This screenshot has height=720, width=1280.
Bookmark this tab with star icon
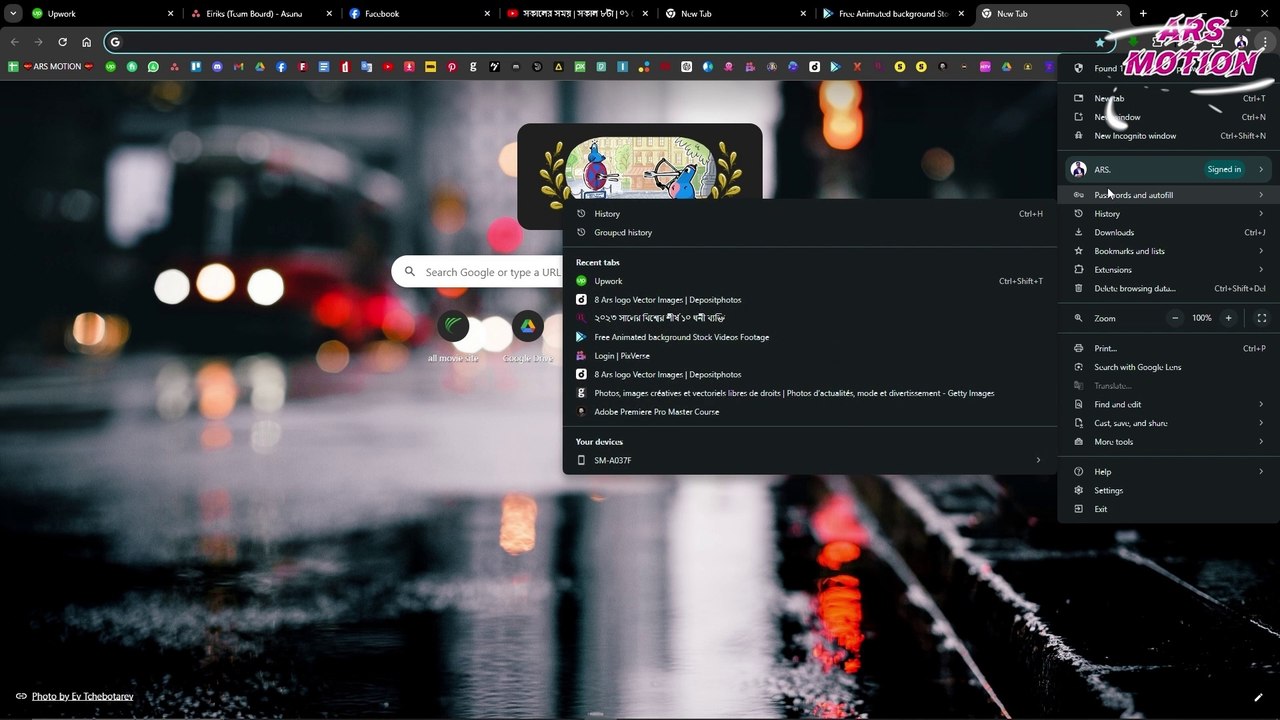click(1100, 42)
